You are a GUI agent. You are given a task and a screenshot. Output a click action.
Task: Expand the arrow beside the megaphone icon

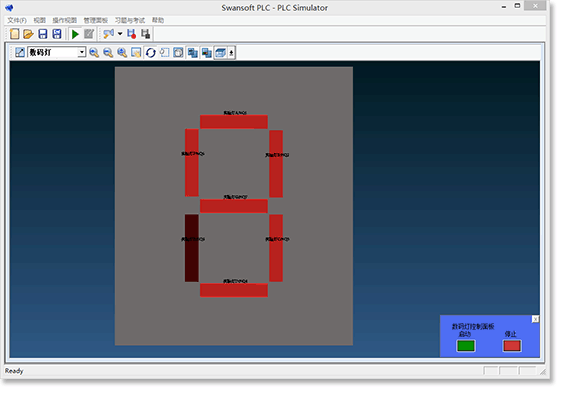click(120, 34)
